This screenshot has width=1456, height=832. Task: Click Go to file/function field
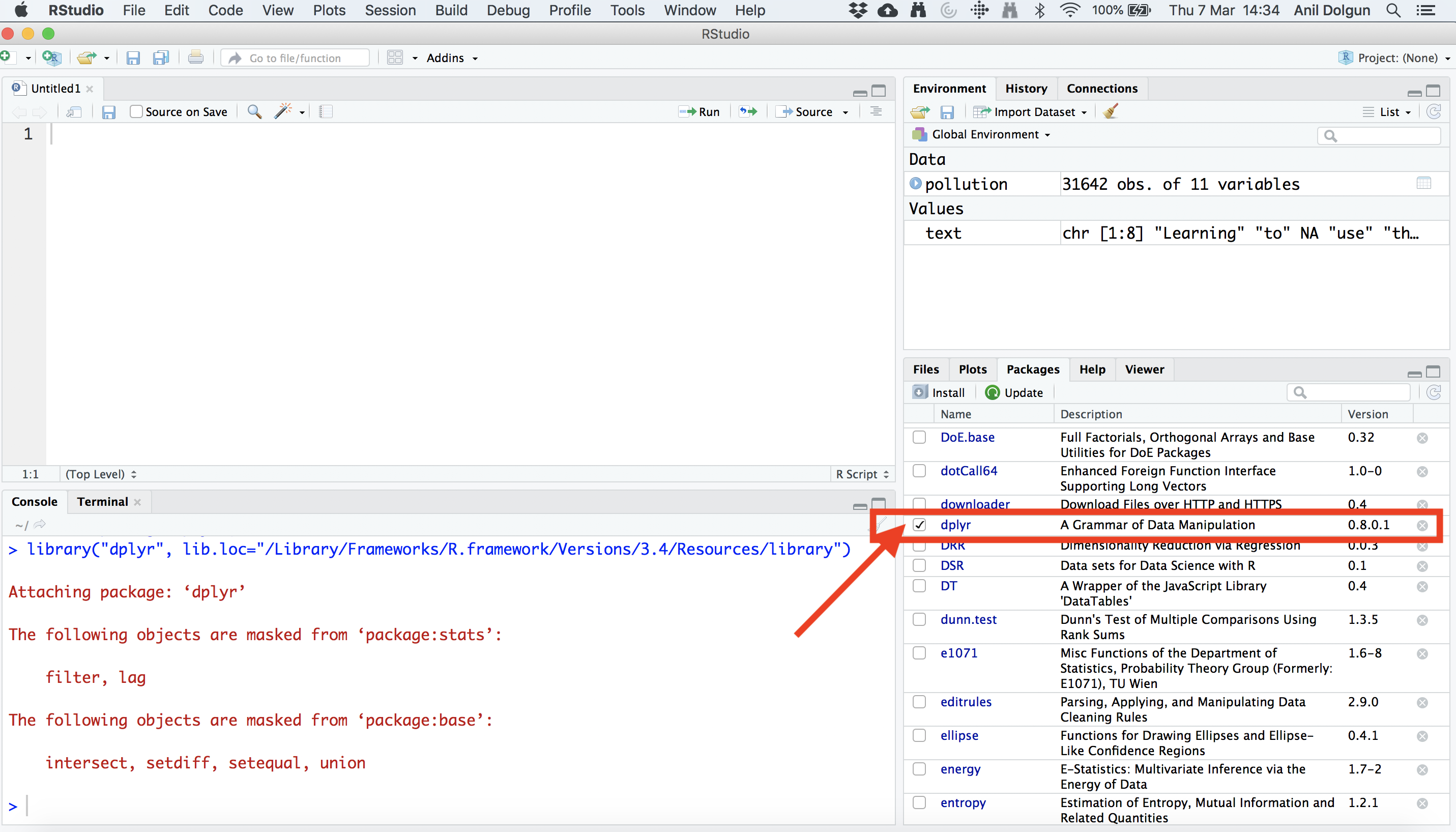click(295, 58)
